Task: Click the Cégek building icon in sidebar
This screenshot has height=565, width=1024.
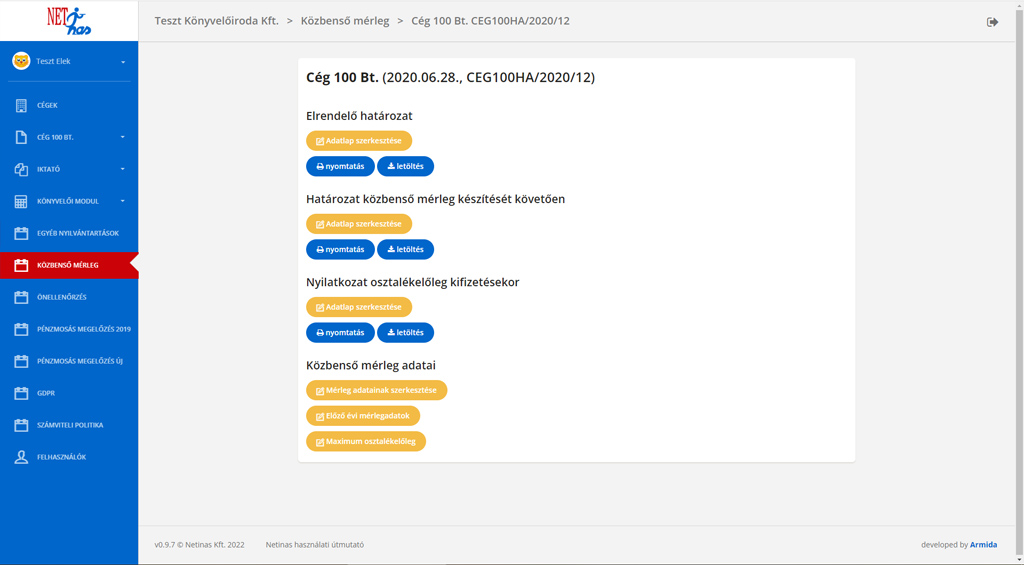Action: pyautogui.click(x=21, y=105)
